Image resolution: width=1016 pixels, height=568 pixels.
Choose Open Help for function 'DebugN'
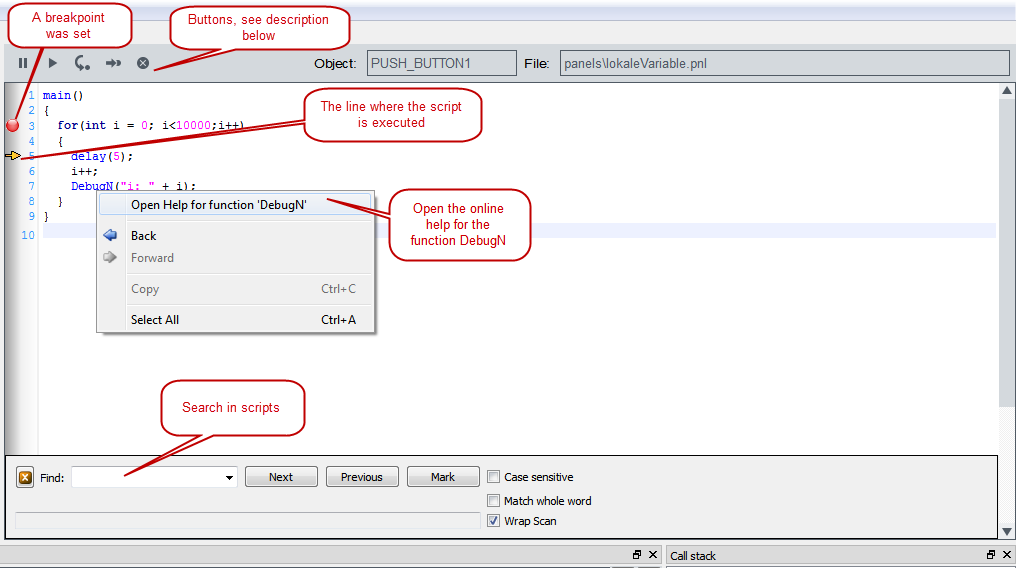click(x=218, y=205)
